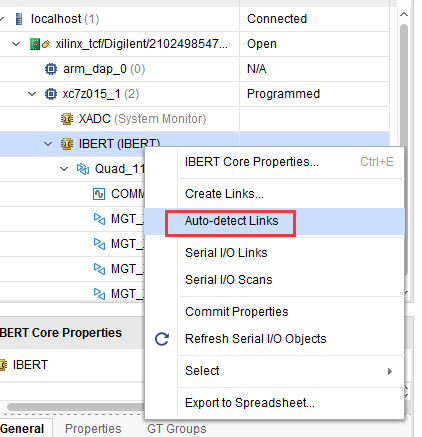Click the XADC System Monitor icon
Screen dimensions: 422x437
click(x=67, y=119)
